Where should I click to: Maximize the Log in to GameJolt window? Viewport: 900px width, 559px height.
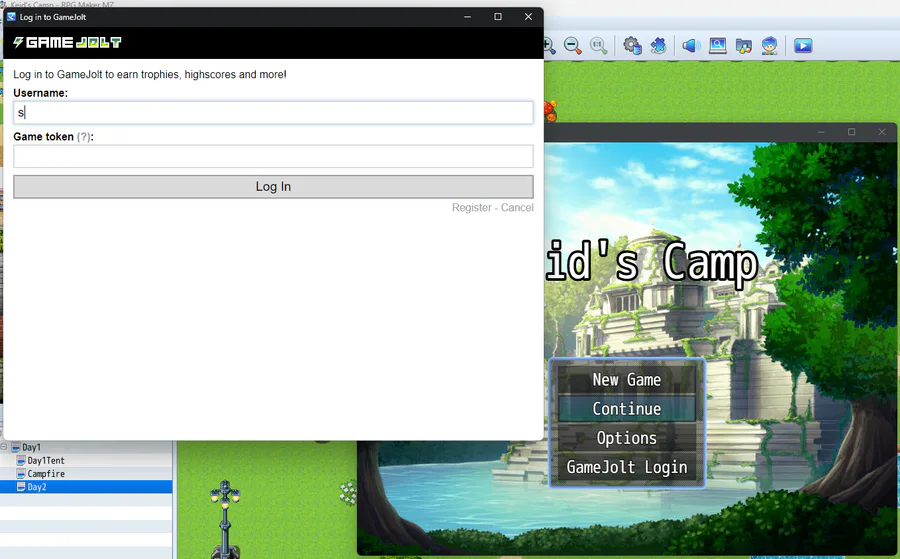coord(498,17)
